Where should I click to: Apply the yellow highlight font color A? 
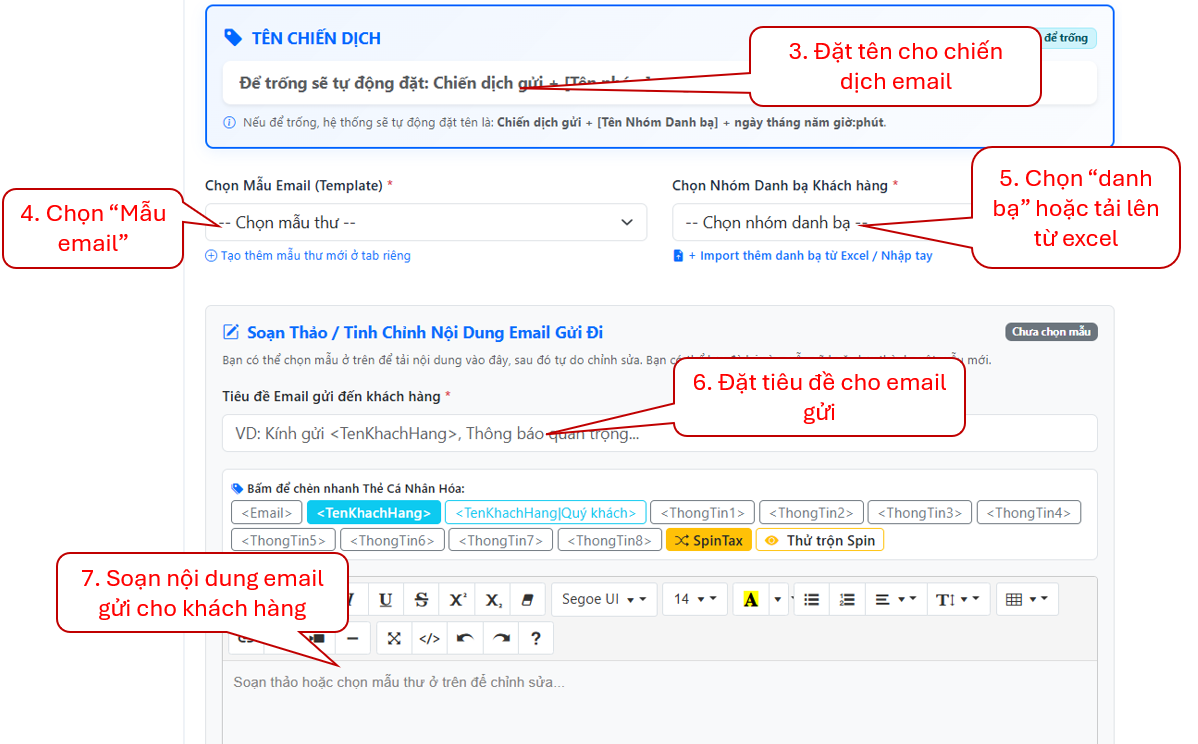751,600
